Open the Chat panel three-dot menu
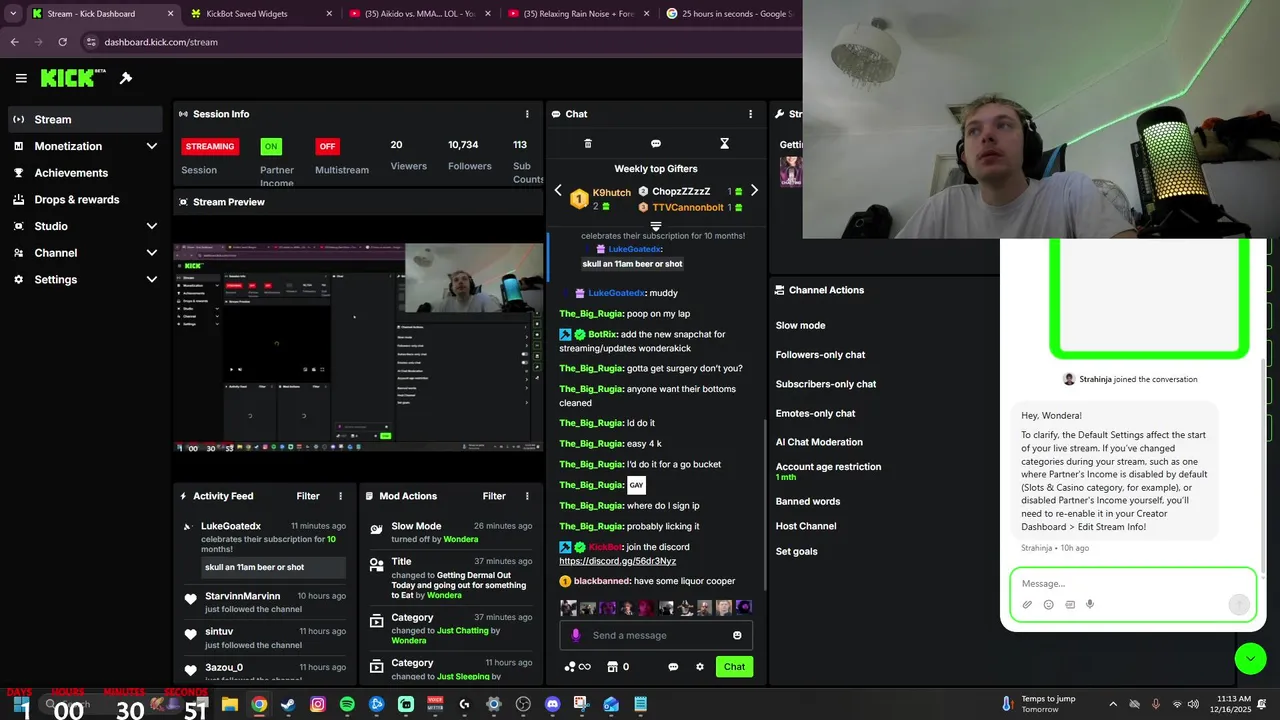Image resolution: width=1280 pixels, height=720 pixels. [x=750, y=114]
